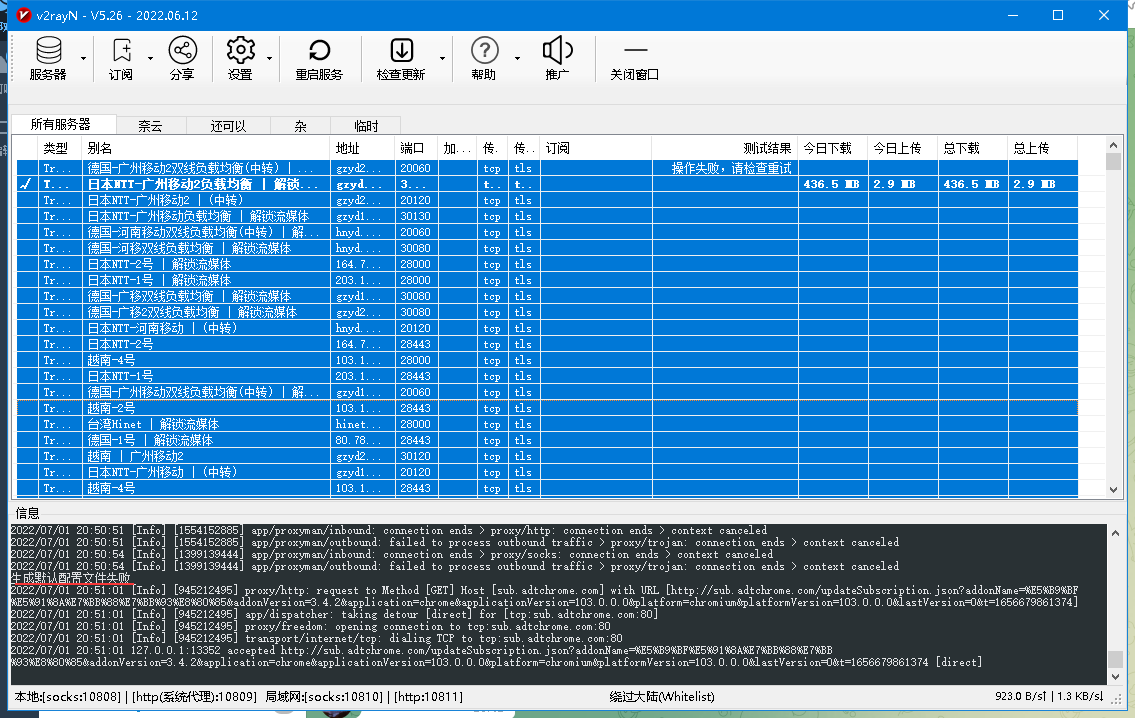1135x718 pixels.
Task: Sort by the 订阅 column header
Action: tap(596, 148)
